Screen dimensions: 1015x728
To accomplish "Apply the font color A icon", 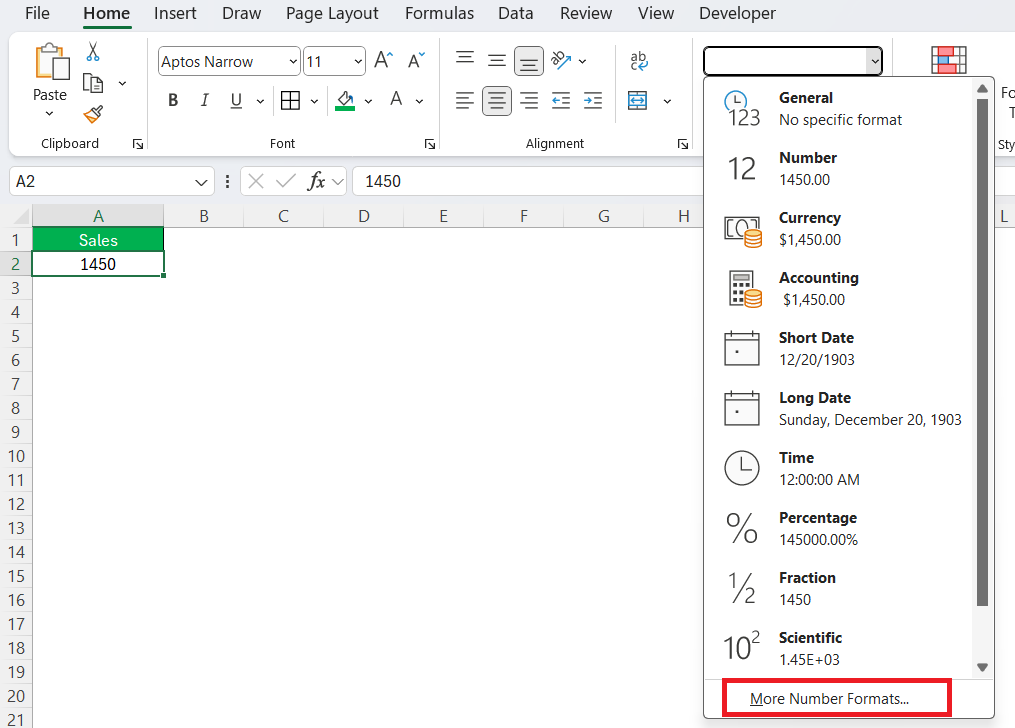I will [x=396, y=100].
